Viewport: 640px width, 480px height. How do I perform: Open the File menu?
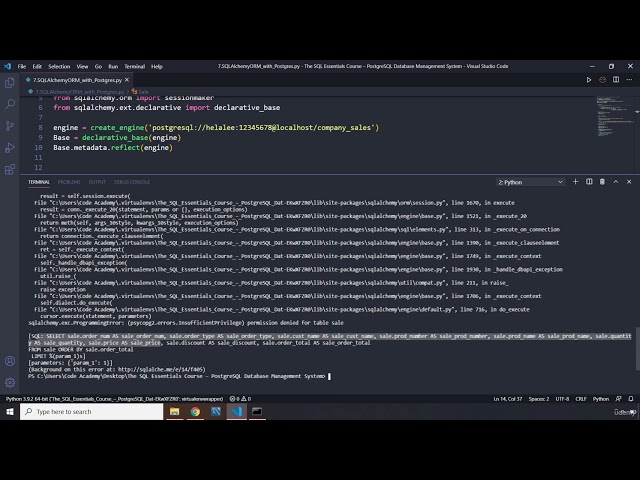(x=22, y=67)
